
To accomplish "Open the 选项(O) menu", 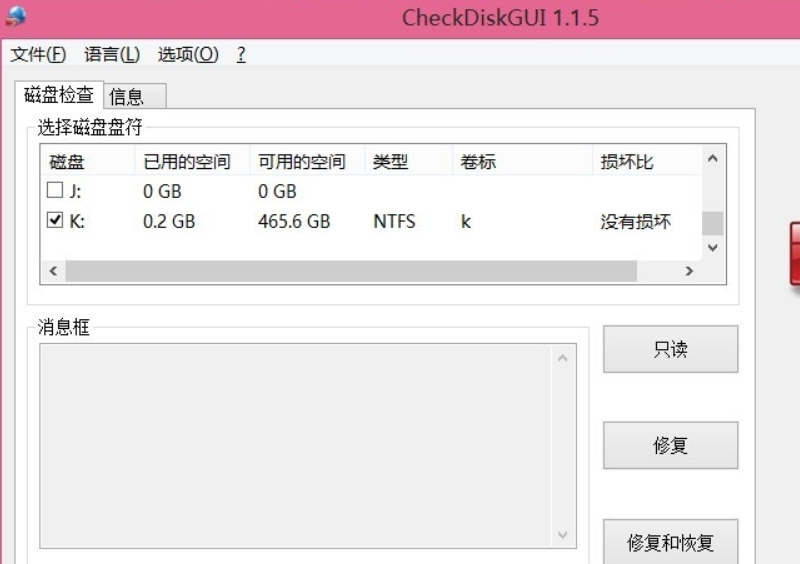I will pos(188,54).
